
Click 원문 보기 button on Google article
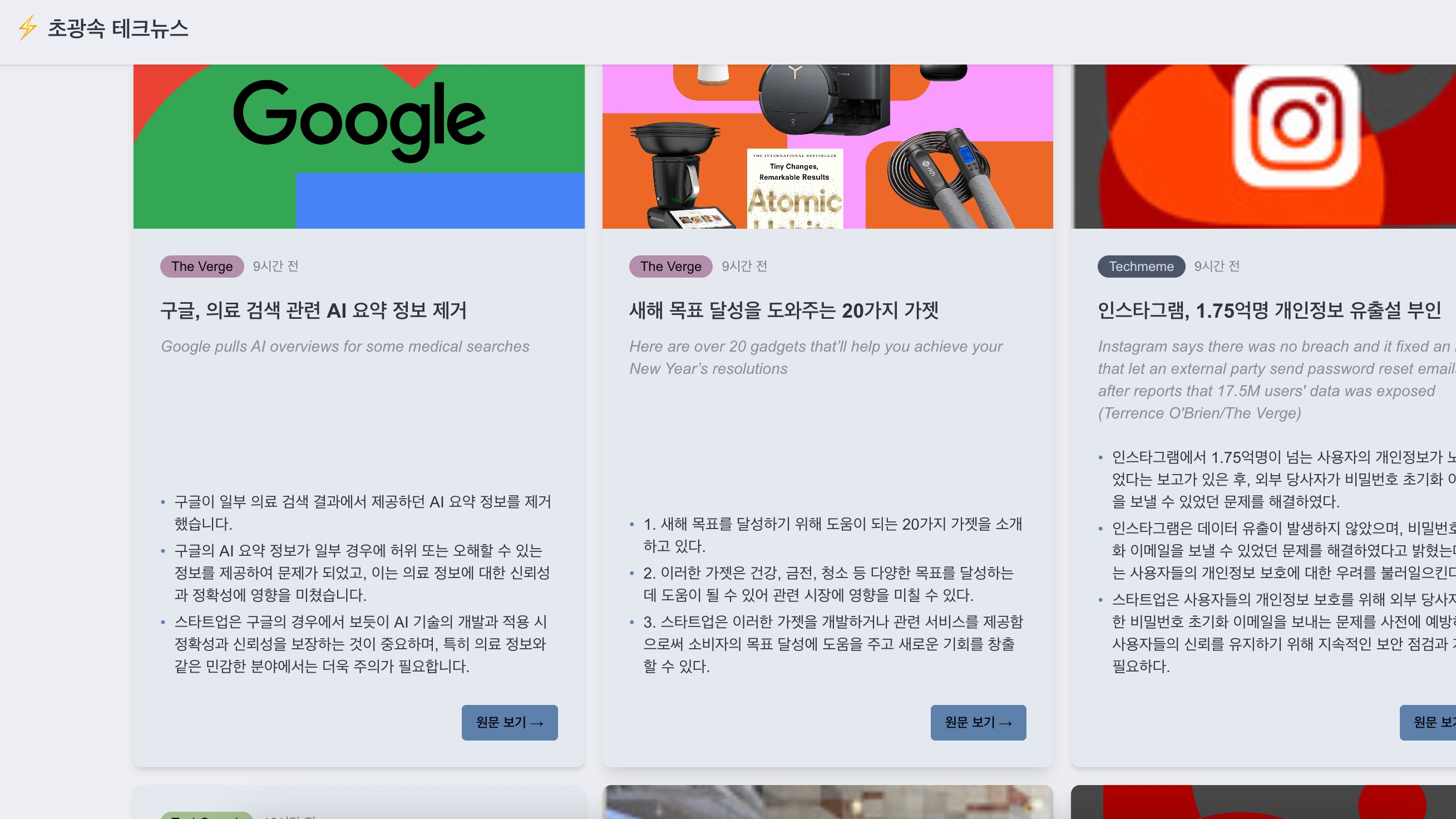(x=509, y=722)
